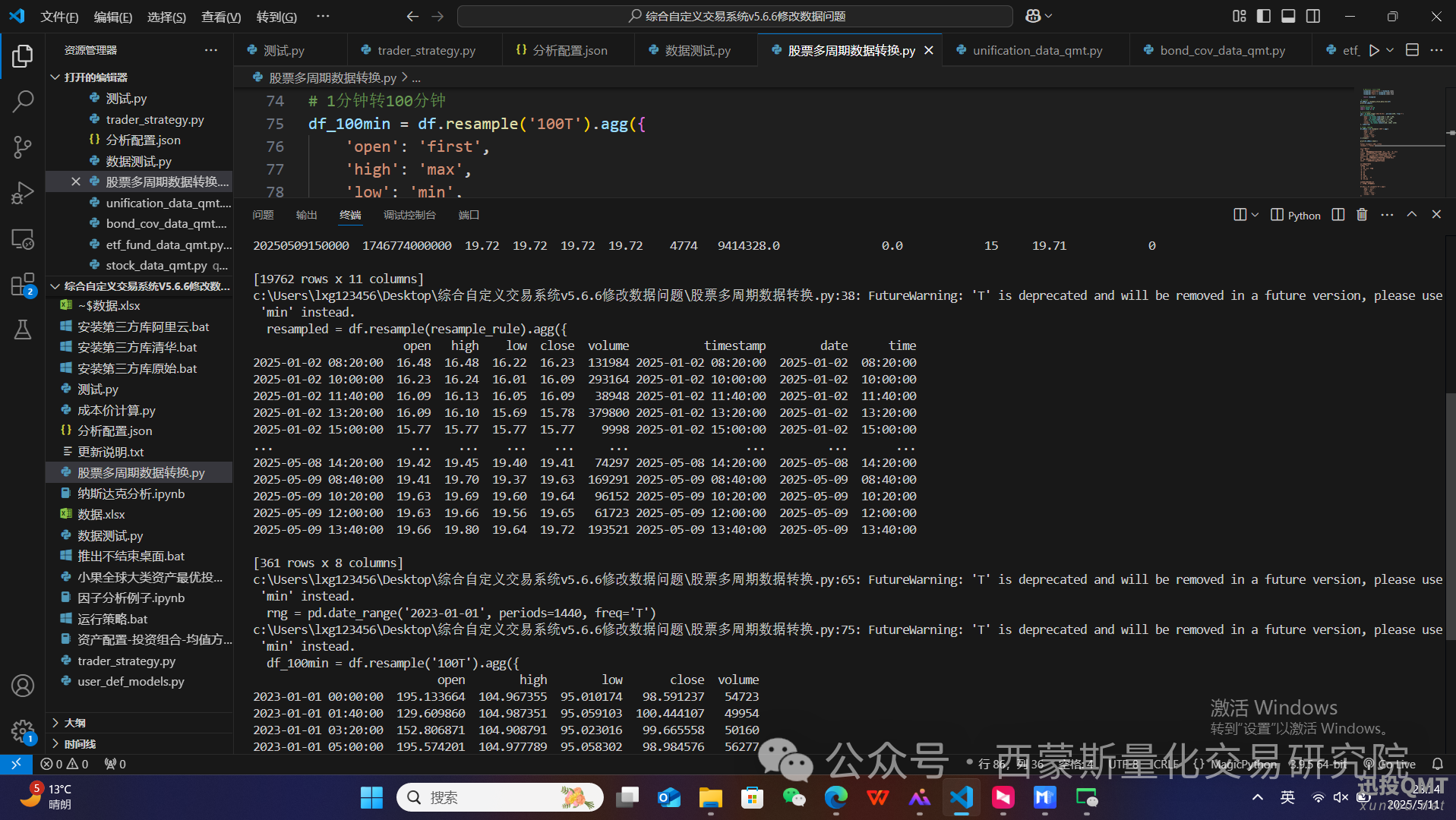
Task: Open explorer views and more actions ellipsis
Action: (x=211, y=50)
